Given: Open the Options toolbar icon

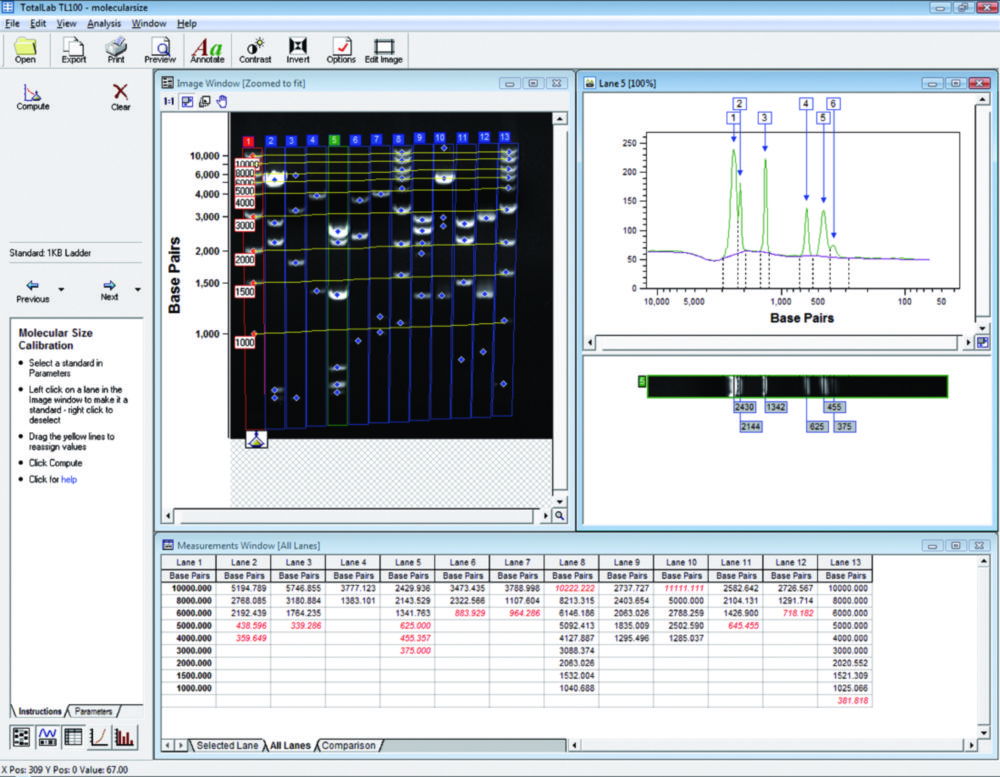Looking at the screenshot, I should point(341,48).
